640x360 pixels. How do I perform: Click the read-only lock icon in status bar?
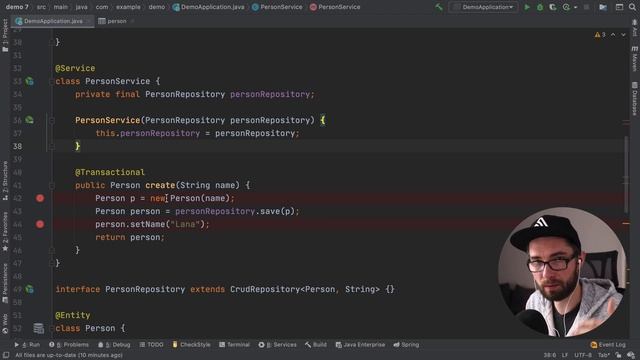click(x=618, y=356)
